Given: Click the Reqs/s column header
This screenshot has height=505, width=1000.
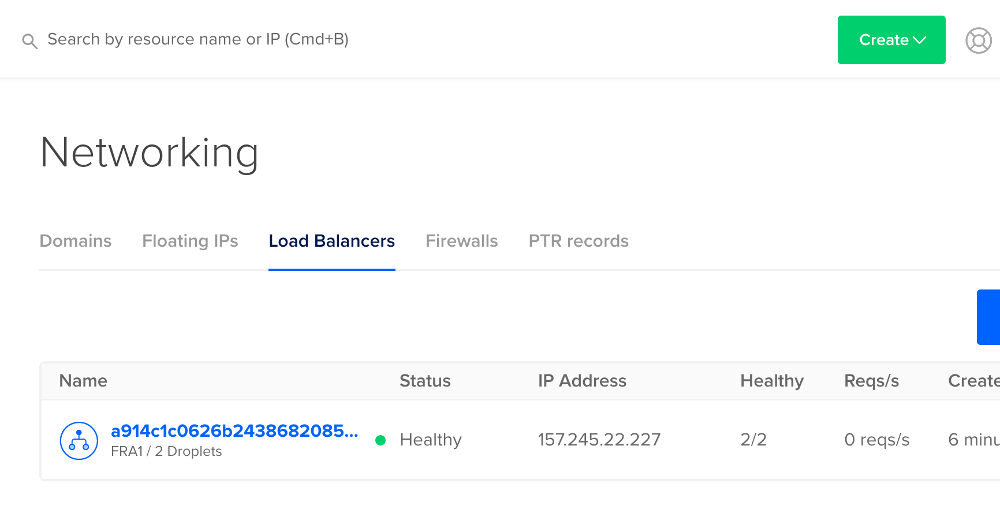Looking at the screenshot, I should point(871,381).
